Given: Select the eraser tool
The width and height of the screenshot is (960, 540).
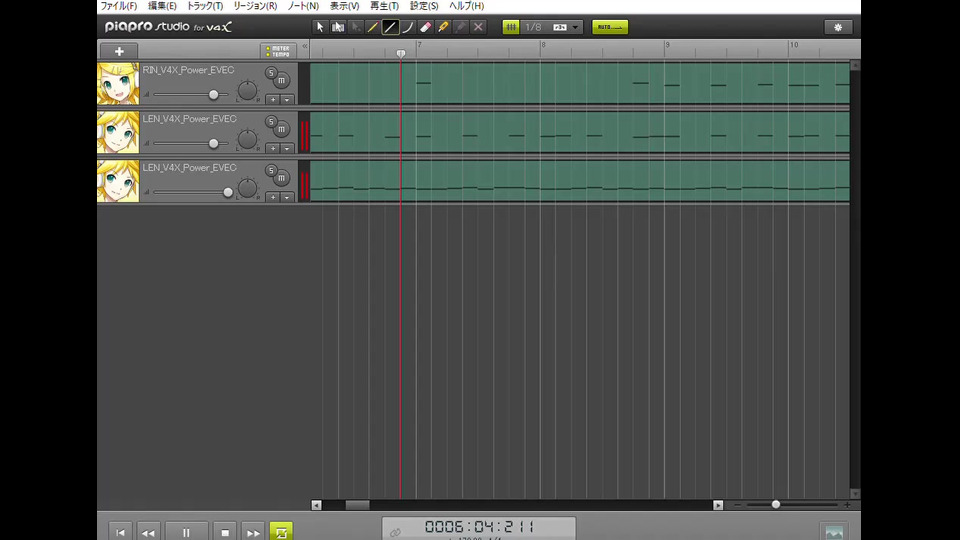Looking at the screenshot, I should coord(426,27).
